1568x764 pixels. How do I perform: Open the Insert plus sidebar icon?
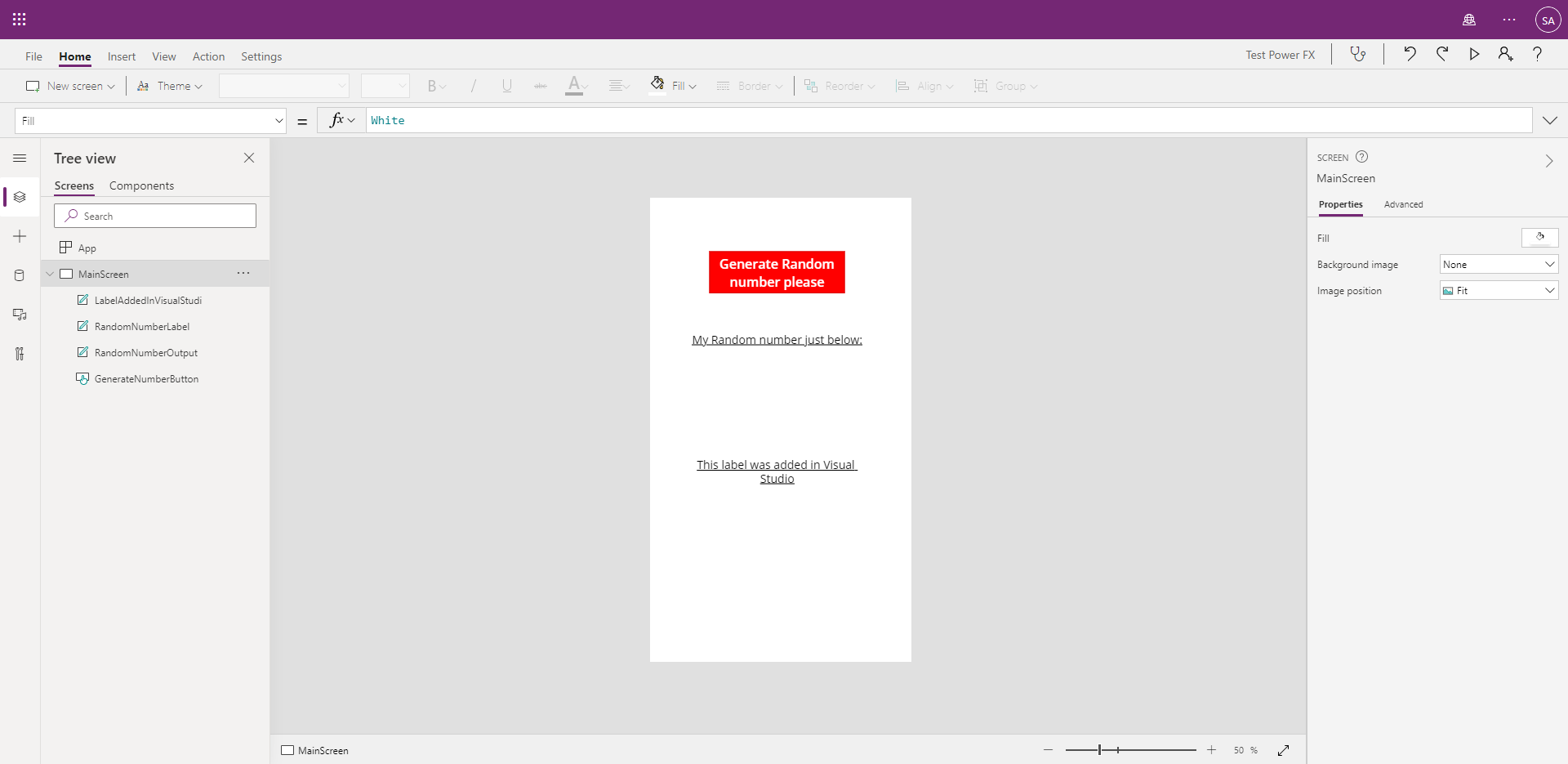(20, 236)
